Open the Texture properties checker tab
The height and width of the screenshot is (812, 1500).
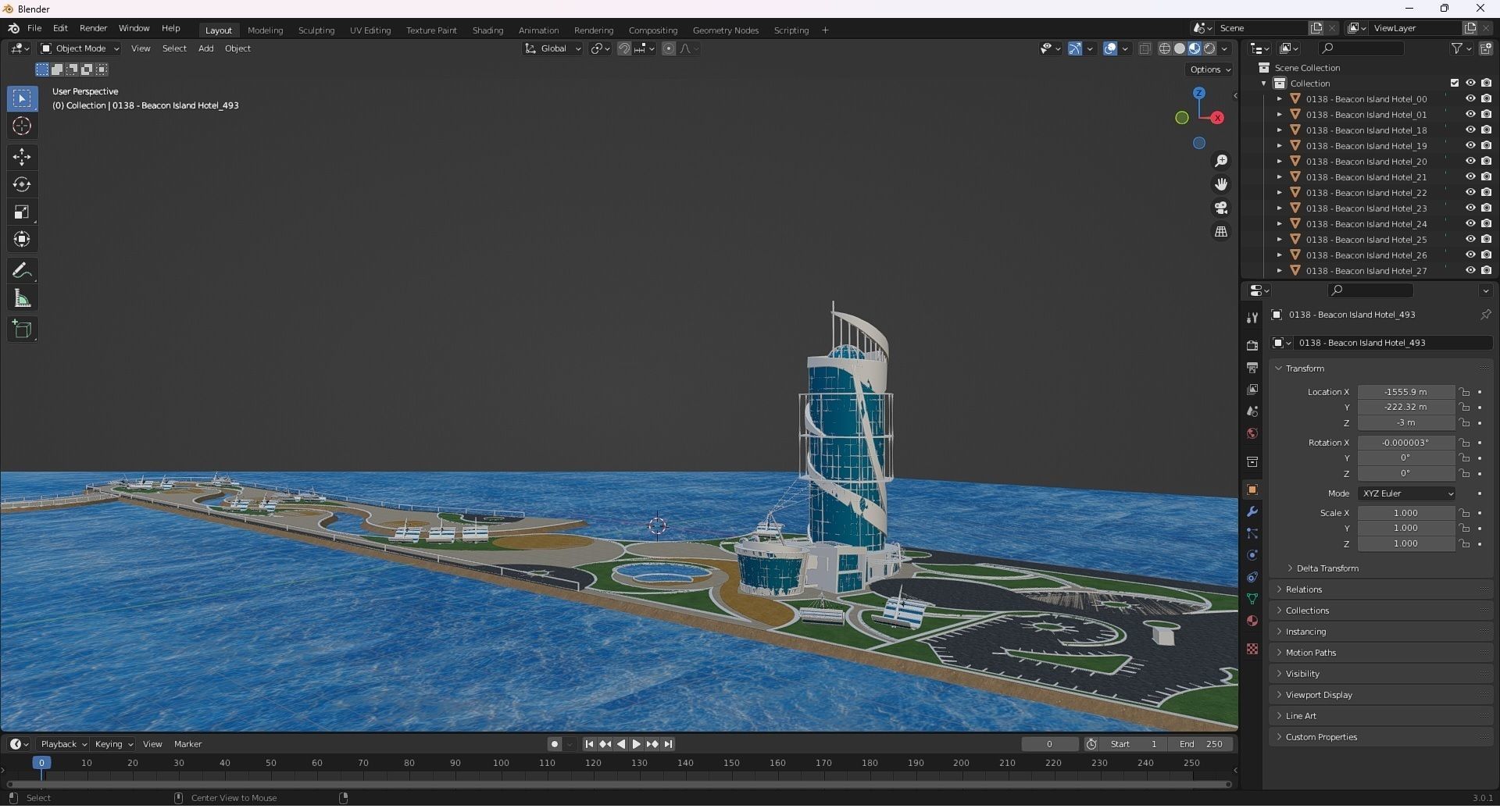pos(1252,649)
